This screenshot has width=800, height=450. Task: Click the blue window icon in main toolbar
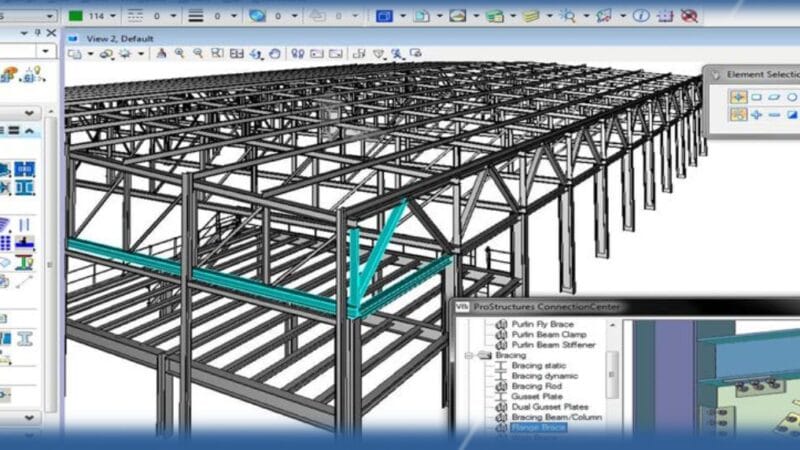(x=384, y=16)
